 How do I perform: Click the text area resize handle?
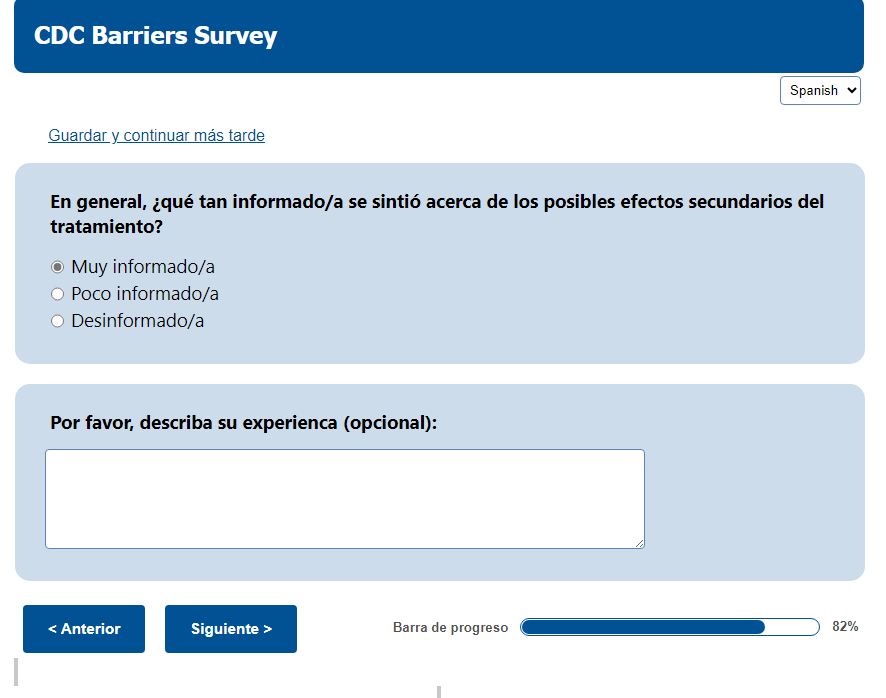(639, 543)
